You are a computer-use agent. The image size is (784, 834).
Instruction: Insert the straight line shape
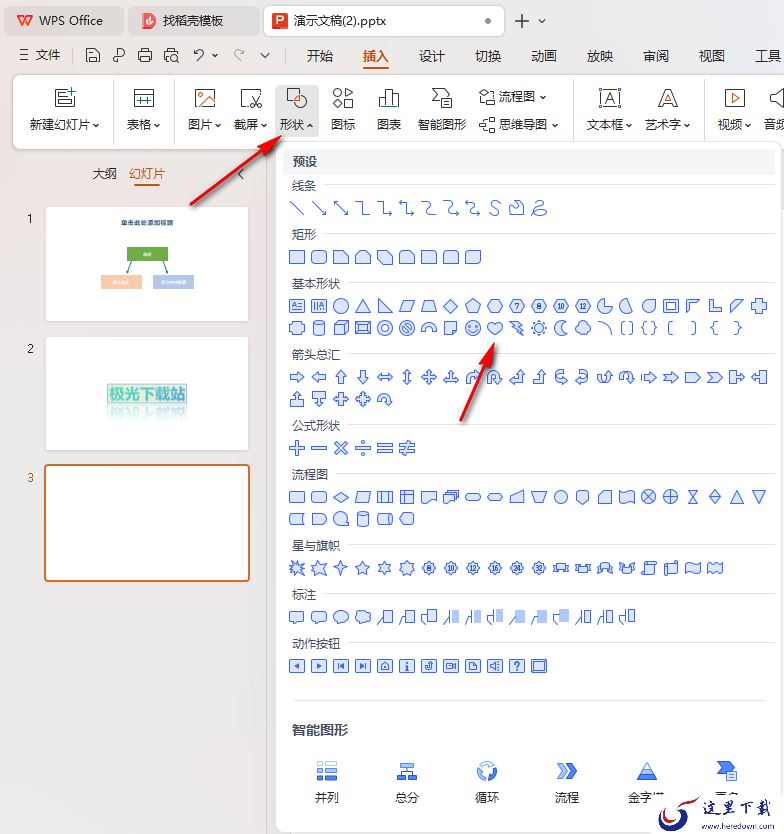[x=297, y=208]
